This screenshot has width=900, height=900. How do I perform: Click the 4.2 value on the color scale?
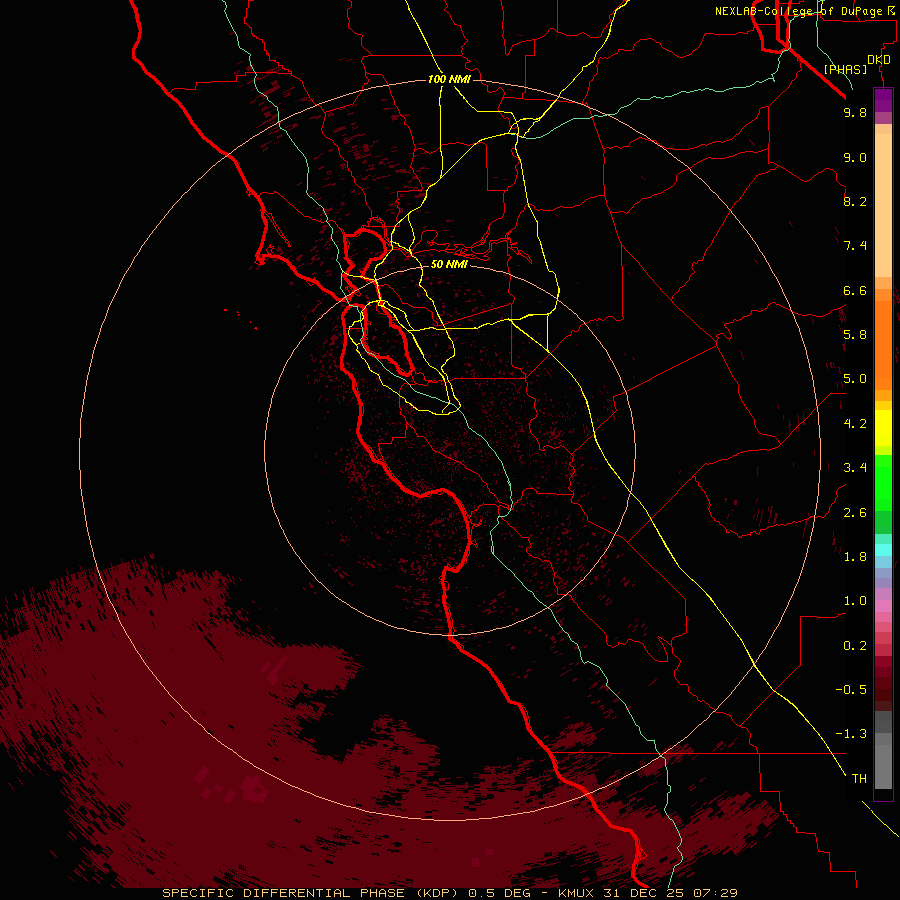coord(855,424)
